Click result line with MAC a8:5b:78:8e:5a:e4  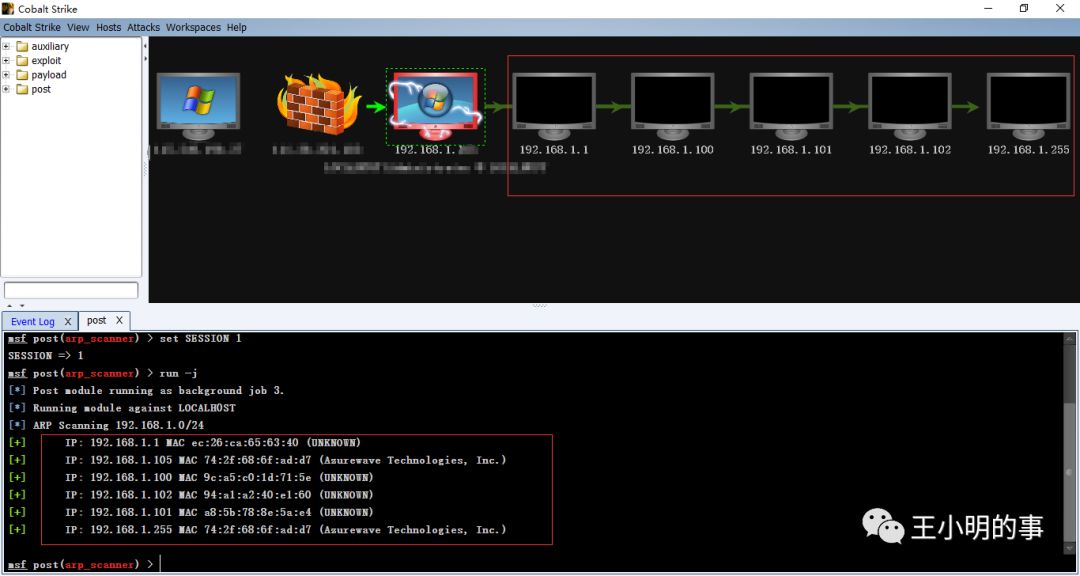point(191,512)
